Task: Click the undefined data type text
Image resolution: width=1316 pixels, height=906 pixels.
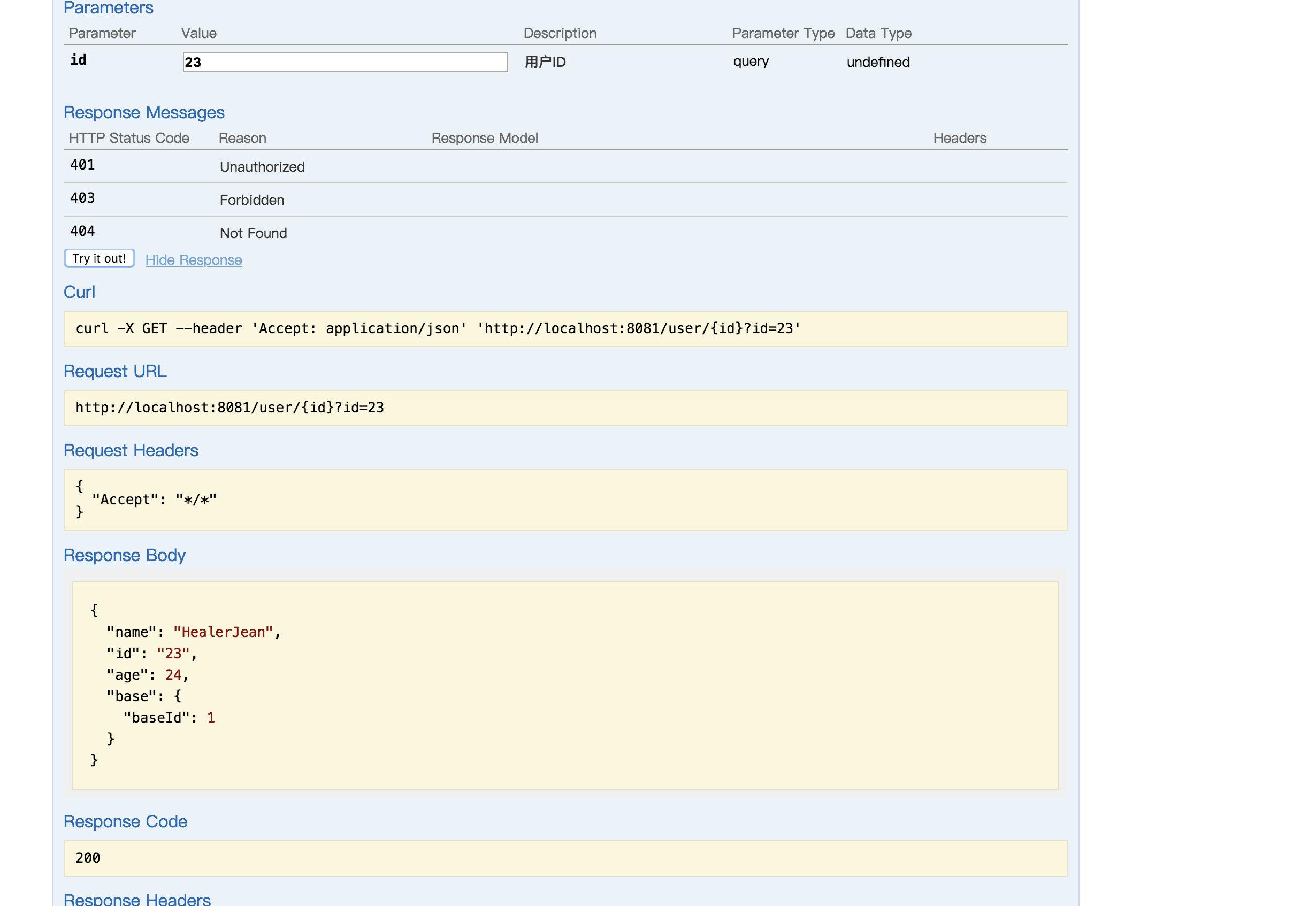Action: 877,62
